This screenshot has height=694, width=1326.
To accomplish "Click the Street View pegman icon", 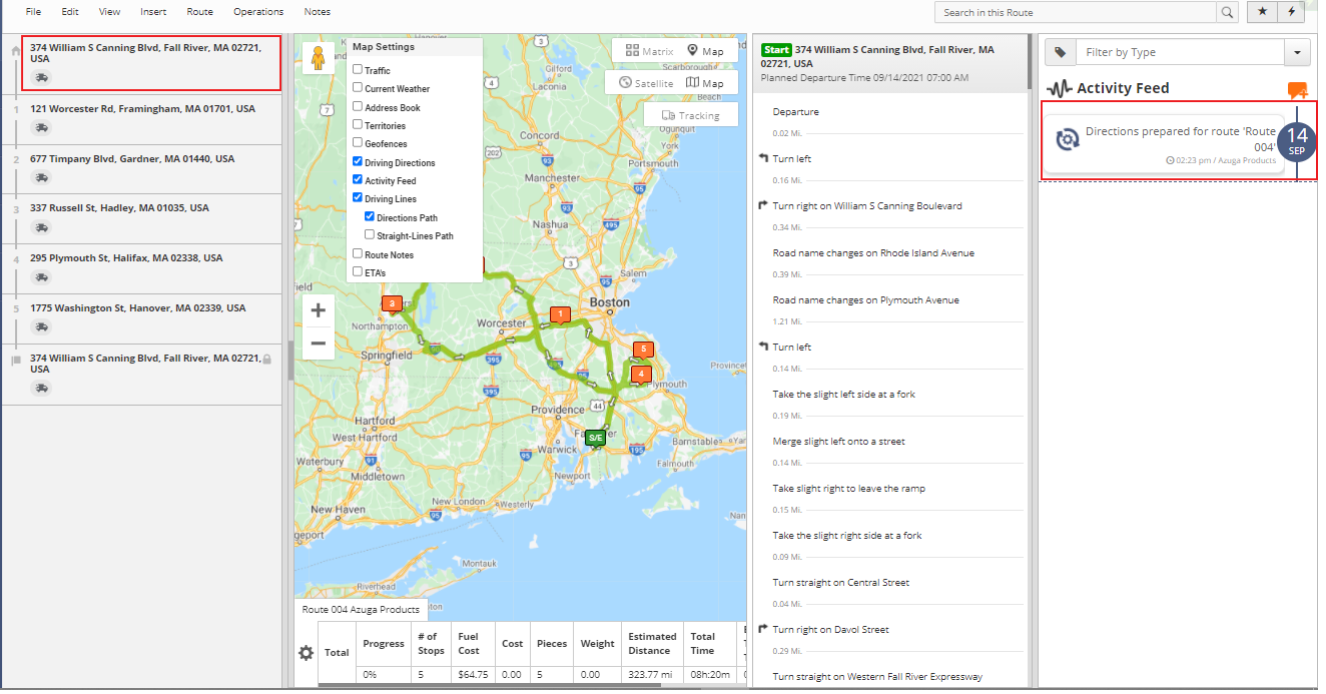I will tap(319, 59).
